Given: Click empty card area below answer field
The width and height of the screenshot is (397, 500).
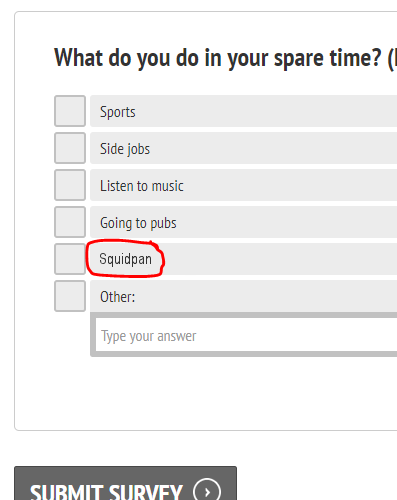Looking at the screenshot, I should click(207, 393).
